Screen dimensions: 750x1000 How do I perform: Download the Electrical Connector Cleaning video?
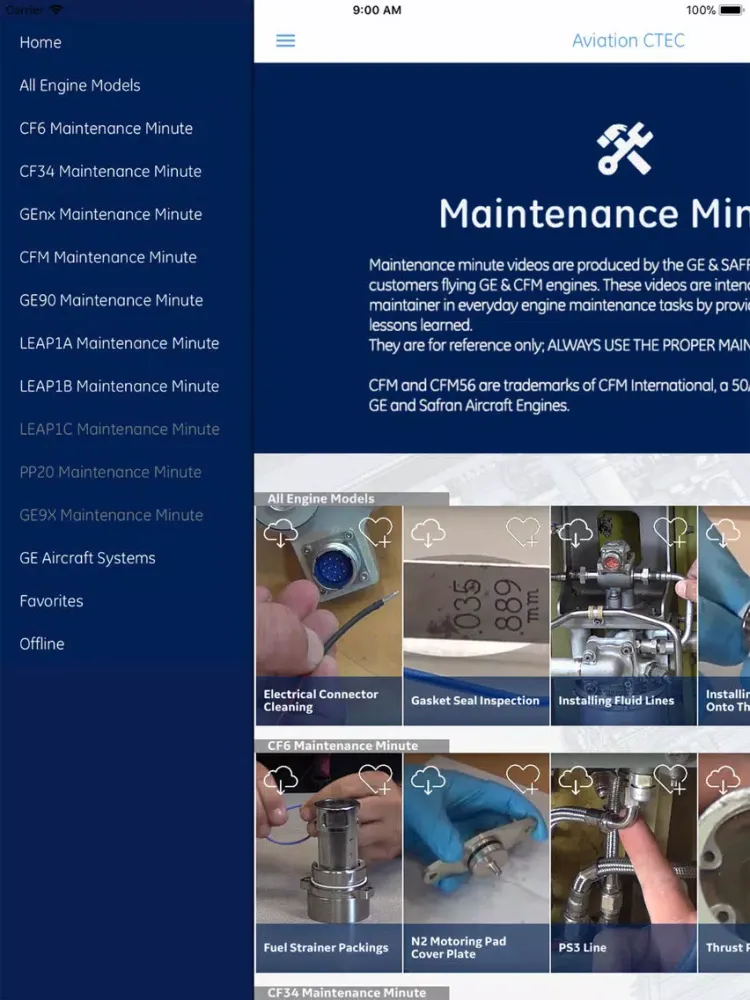[x=281, y=533]
